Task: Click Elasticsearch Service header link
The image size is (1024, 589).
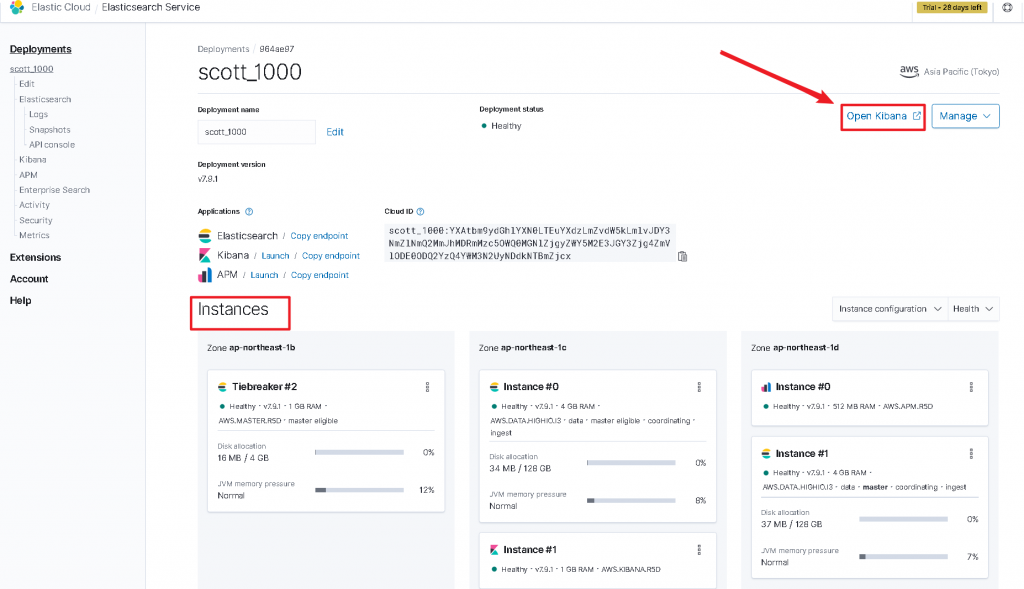Action: pos(151,7)
